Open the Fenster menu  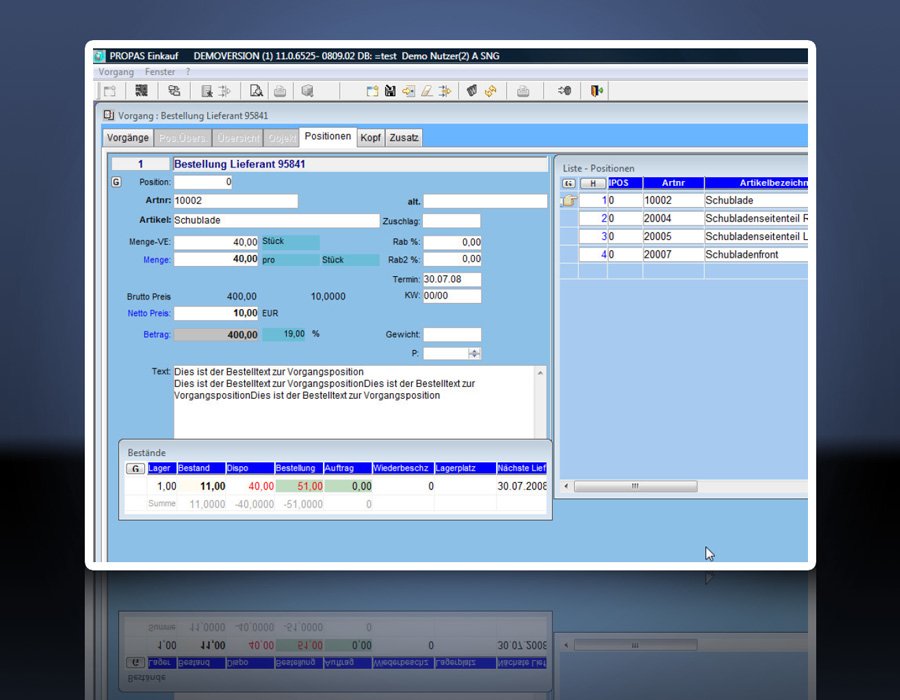pyautogui.click(x=160, y=72)
